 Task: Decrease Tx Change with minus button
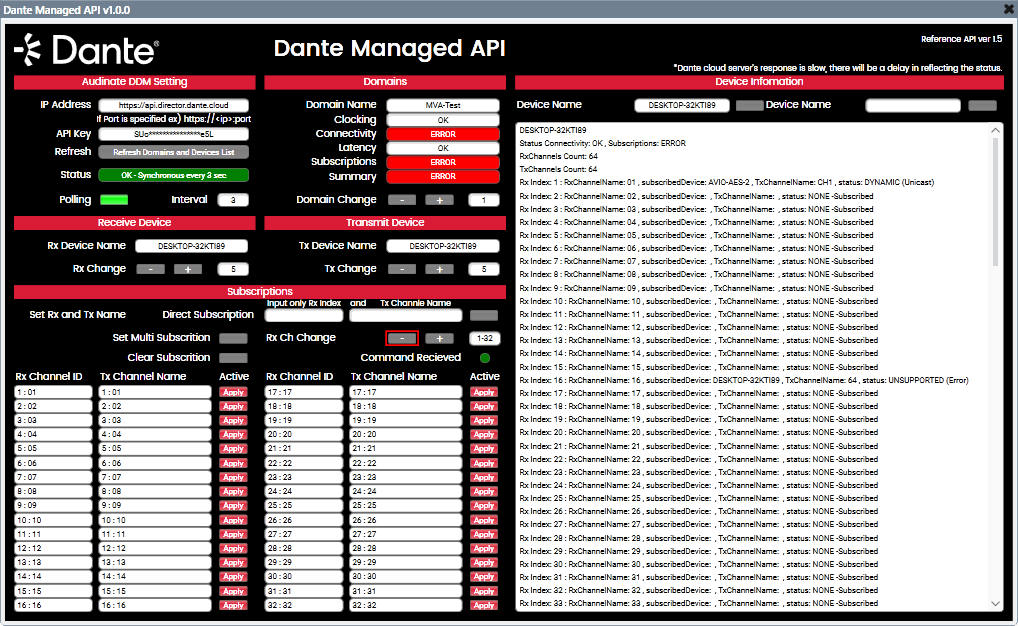point(402,269)
